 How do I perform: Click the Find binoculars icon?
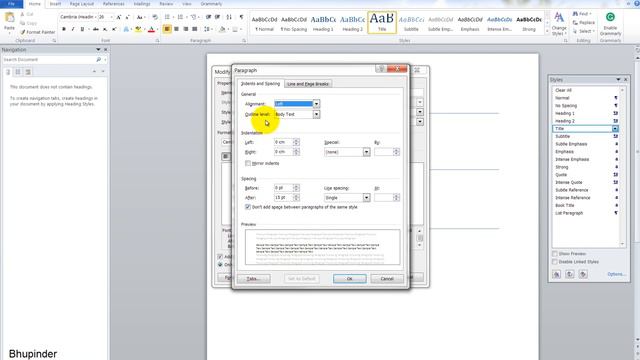576,14
